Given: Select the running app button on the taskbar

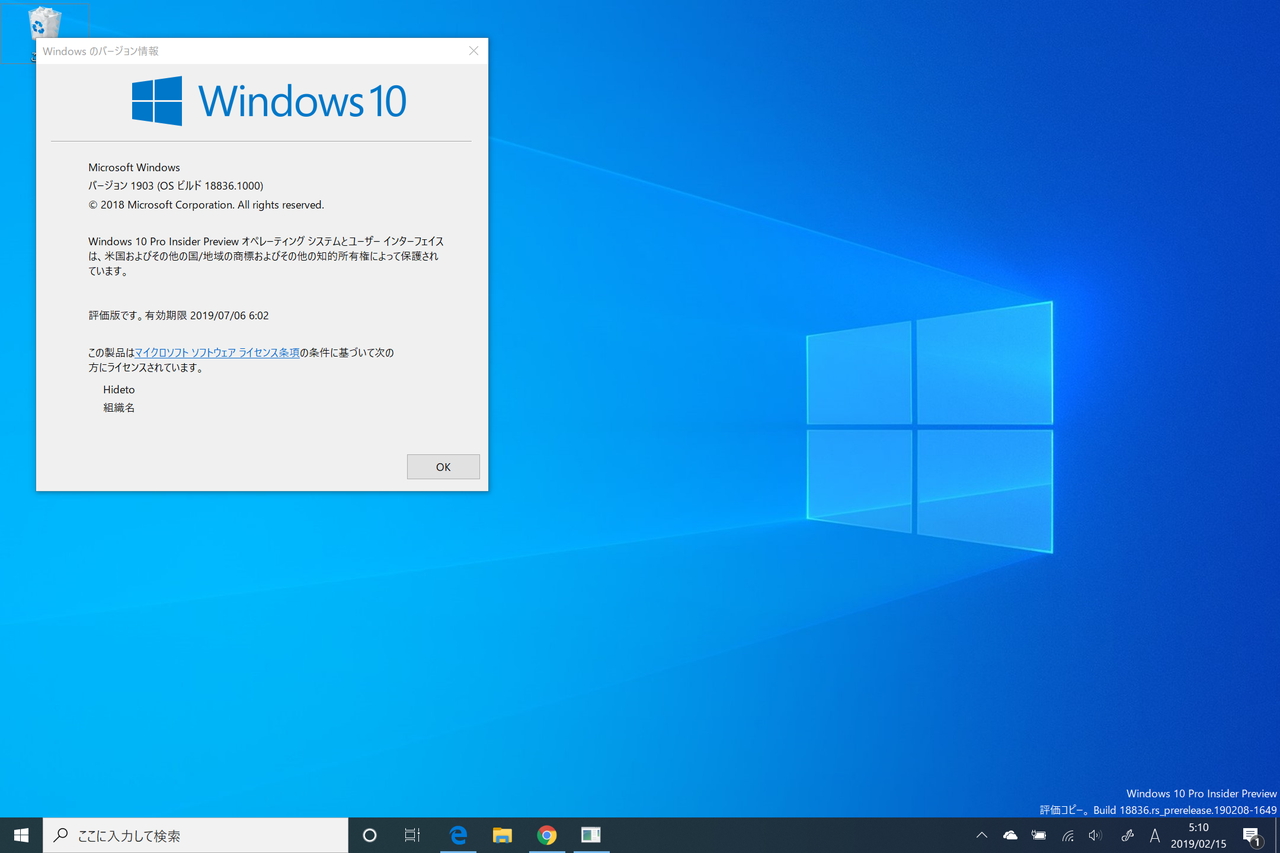Looking at the screenshot, I should click(590, 835).
